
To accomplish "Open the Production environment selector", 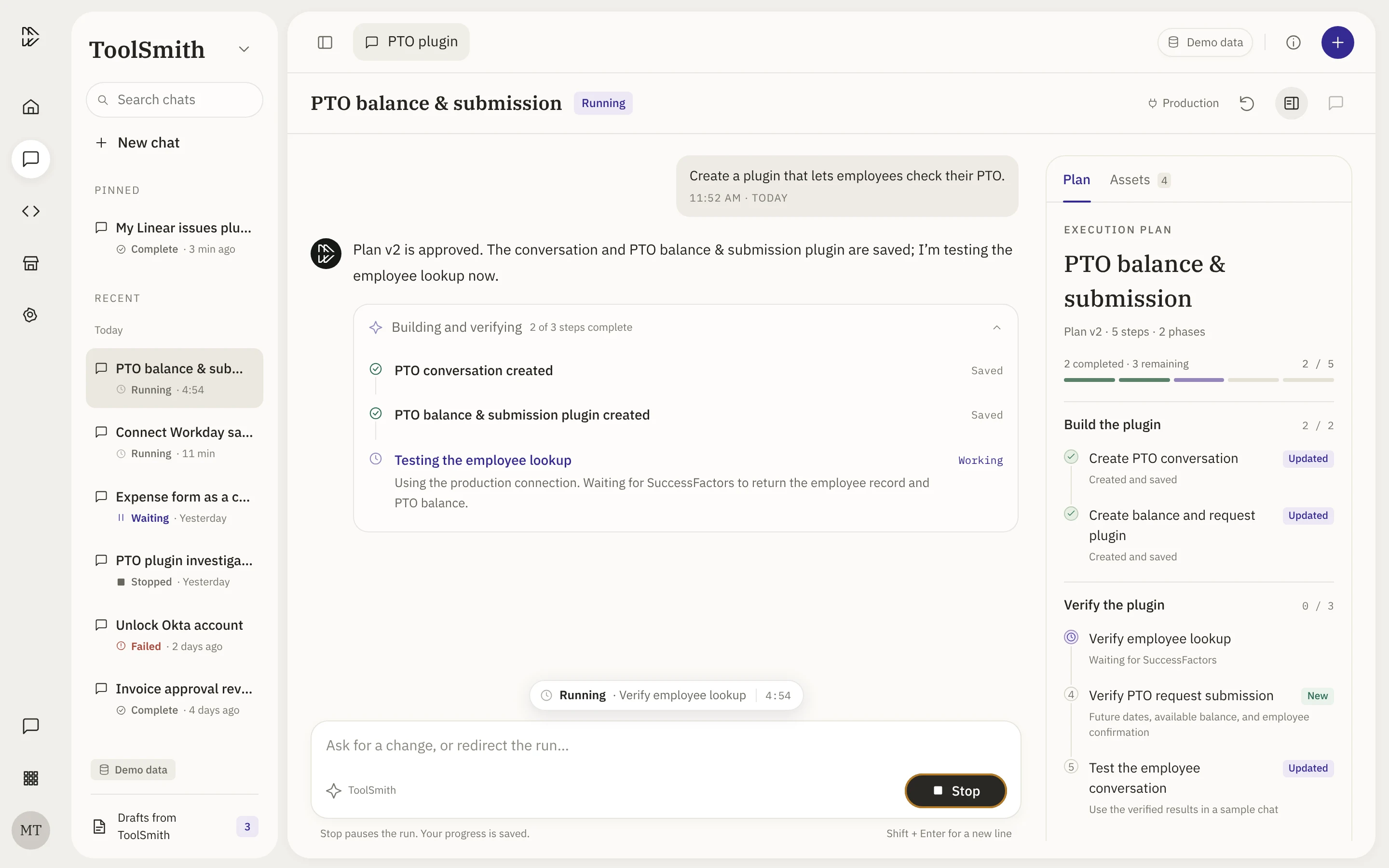I will coord(1183,103).
